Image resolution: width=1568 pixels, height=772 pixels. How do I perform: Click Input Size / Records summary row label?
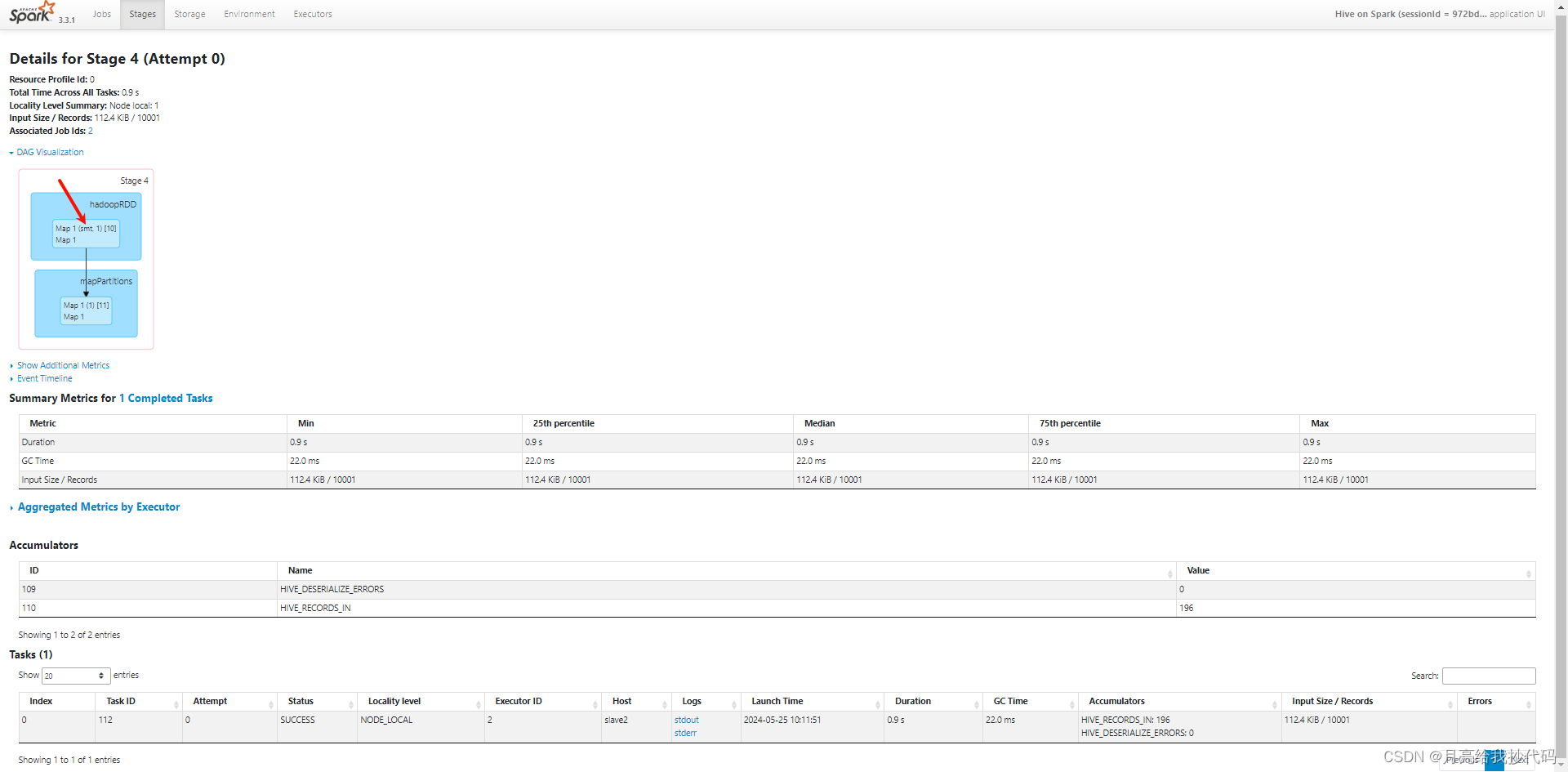coord(59,480)
